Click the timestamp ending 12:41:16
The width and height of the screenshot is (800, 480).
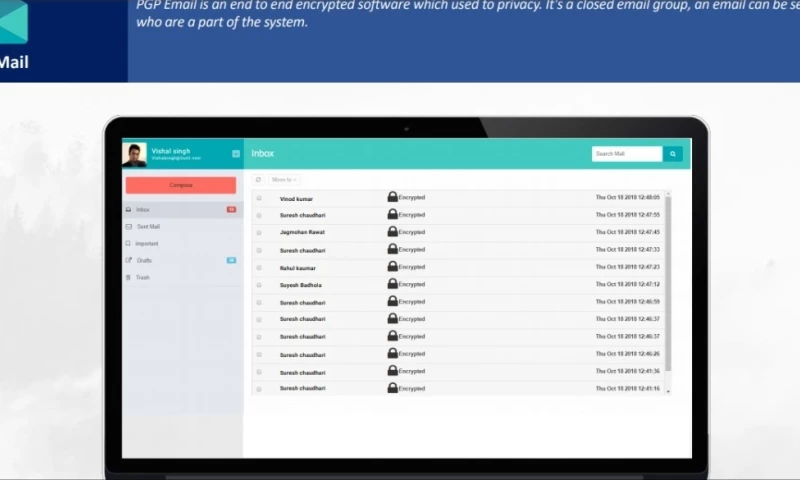coord(628,389)
